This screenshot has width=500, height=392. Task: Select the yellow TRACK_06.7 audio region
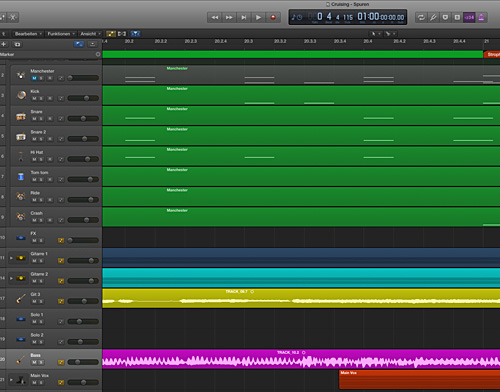tap(301, 298)
